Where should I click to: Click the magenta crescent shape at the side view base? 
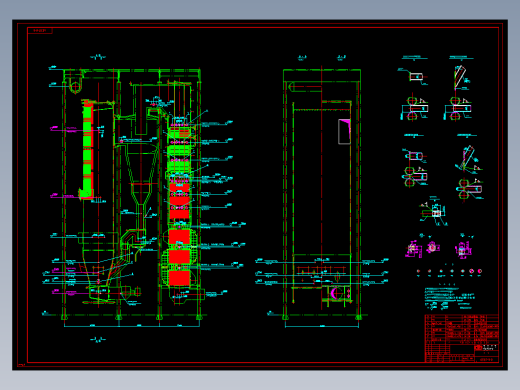click(x=333, y=293)
